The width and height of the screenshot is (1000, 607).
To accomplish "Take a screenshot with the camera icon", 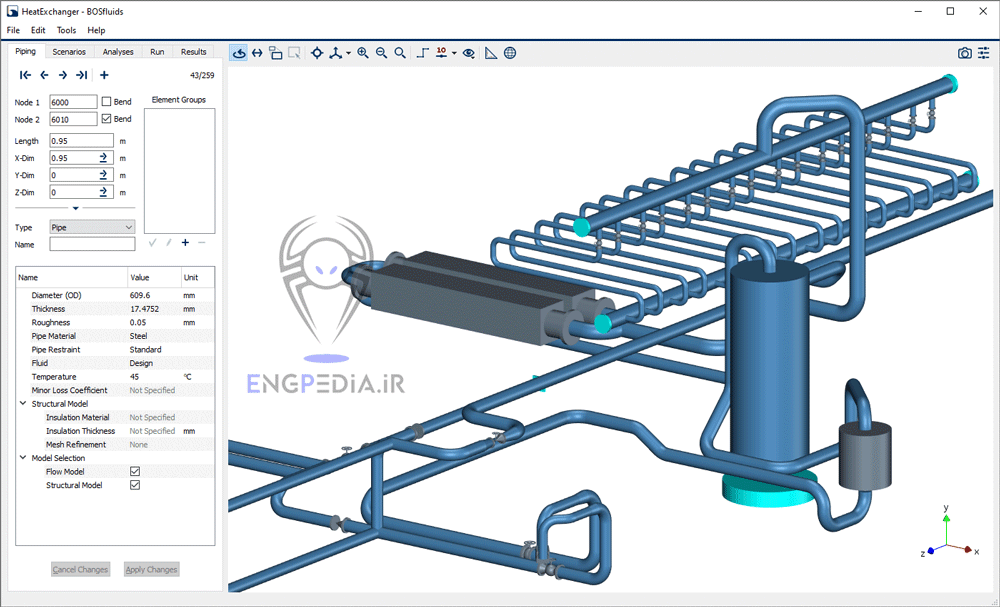I will [964, 53].
